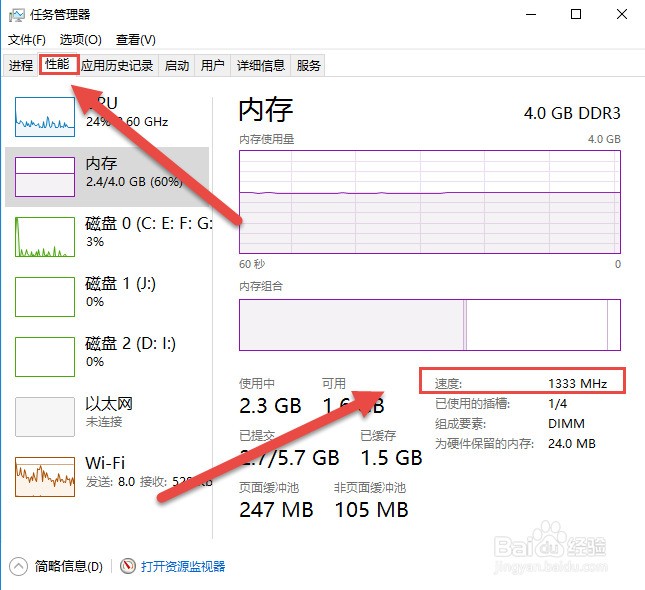Switch to the 性能 tab
The image size is (645, 590).
pyautogui.click(x=58, y=65)
